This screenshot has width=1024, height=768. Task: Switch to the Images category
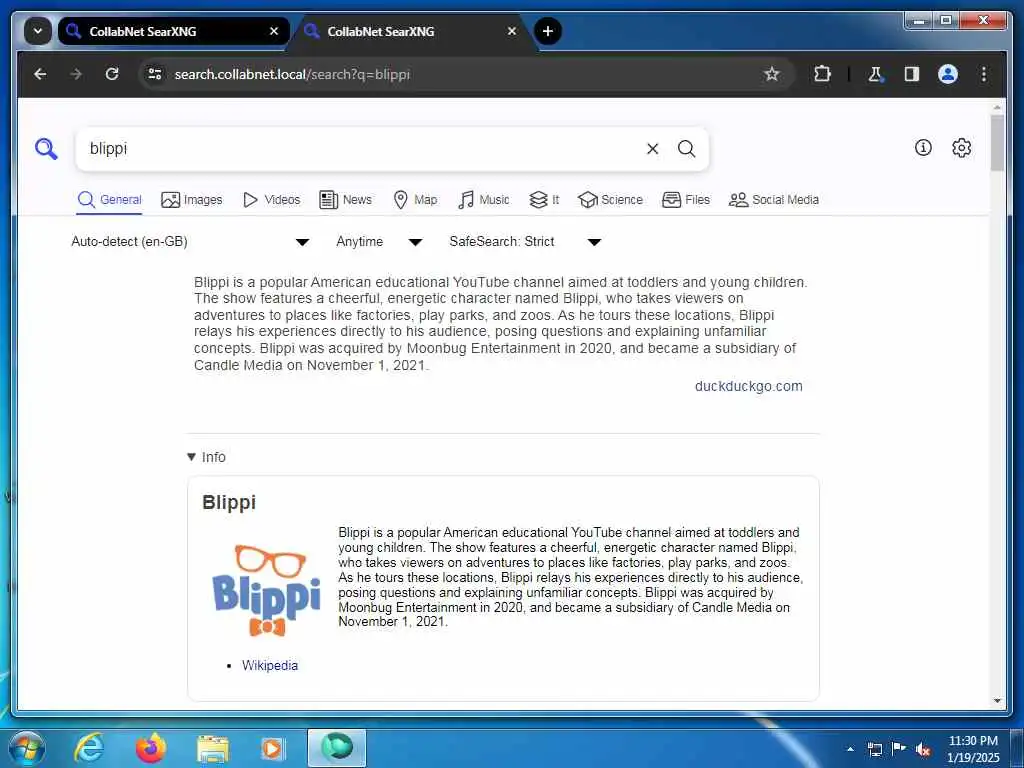tap(192, 200)
